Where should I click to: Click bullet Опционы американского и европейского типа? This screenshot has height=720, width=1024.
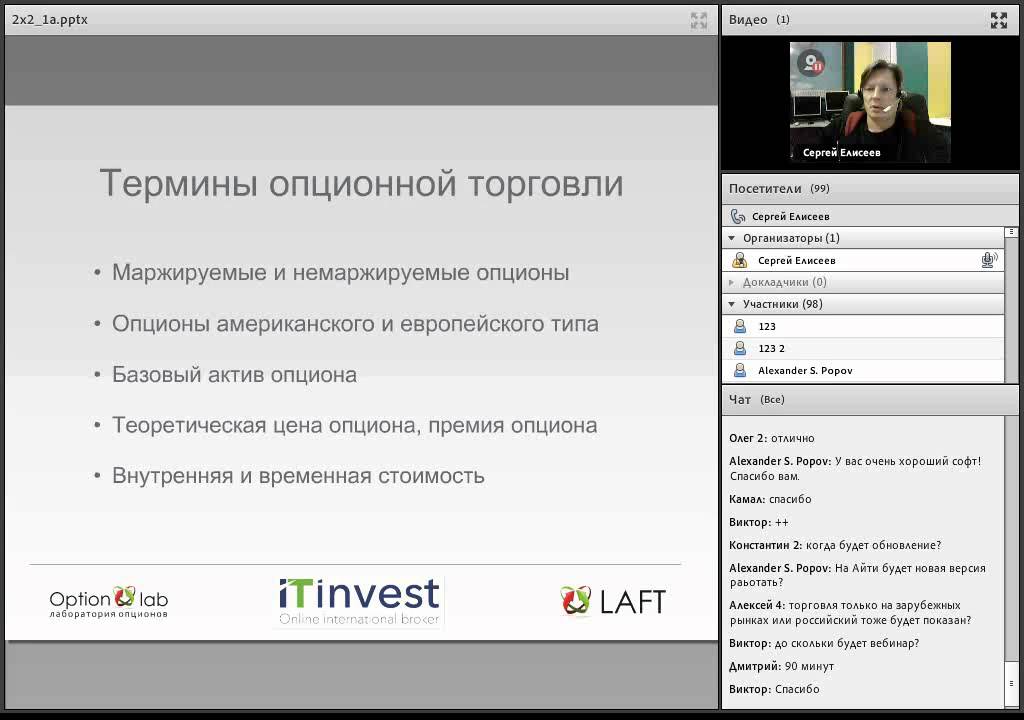click(355, 323)
